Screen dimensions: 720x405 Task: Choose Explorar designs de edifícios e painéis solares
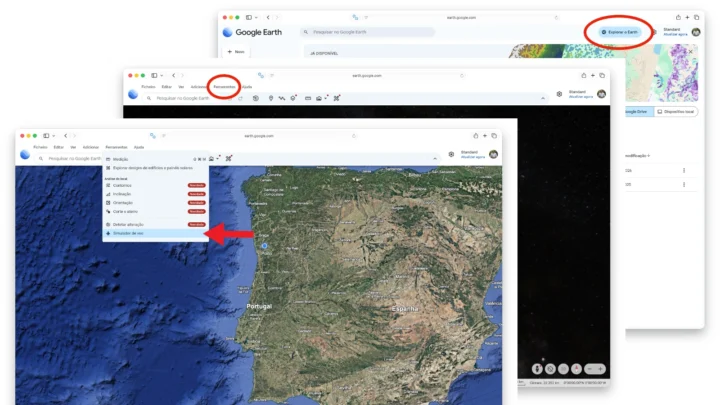tap(155, 168)
